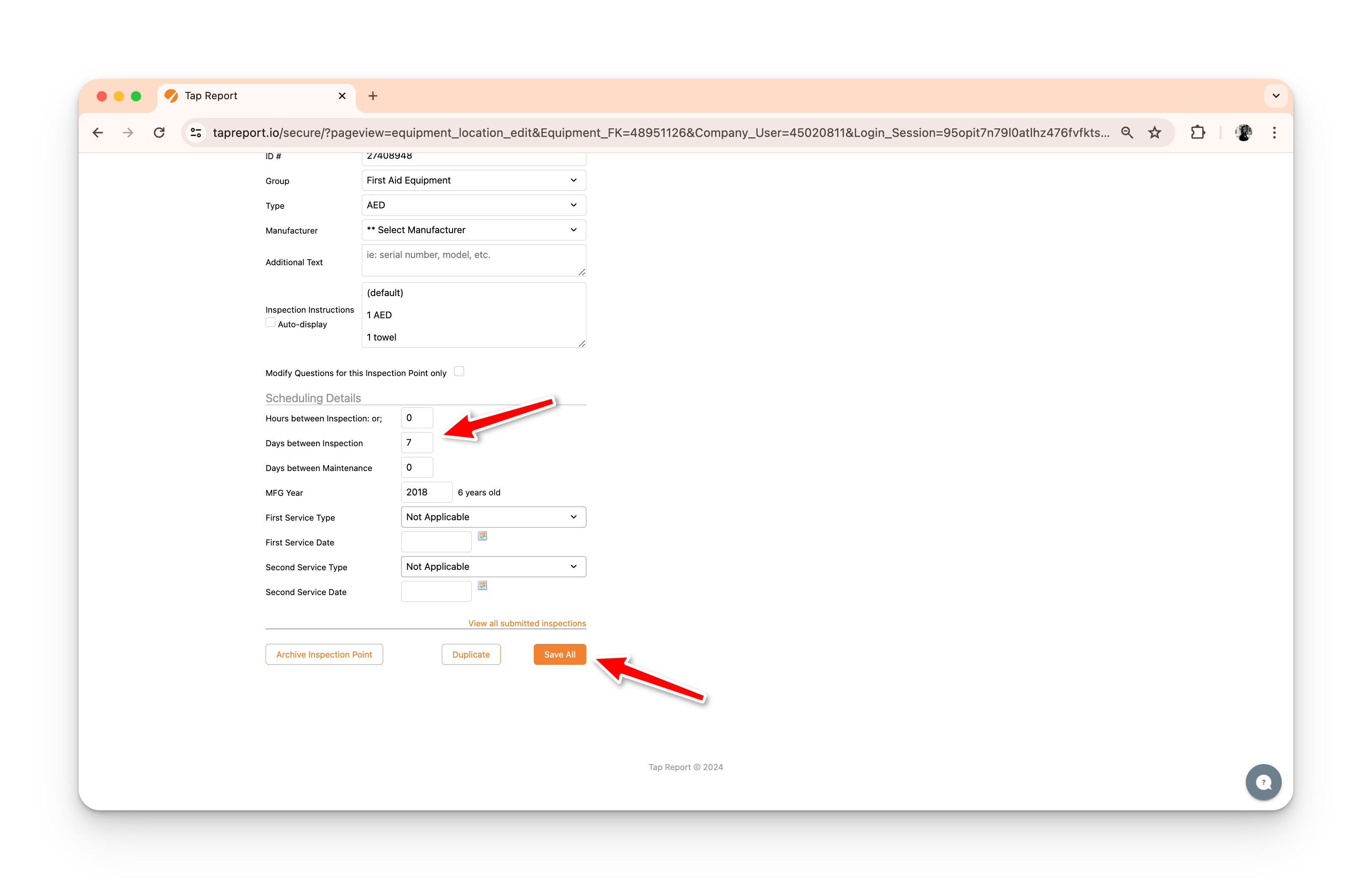This screenshot has height=889, width=1372.
Task: Click the Save All button
Action: point(559,655)
